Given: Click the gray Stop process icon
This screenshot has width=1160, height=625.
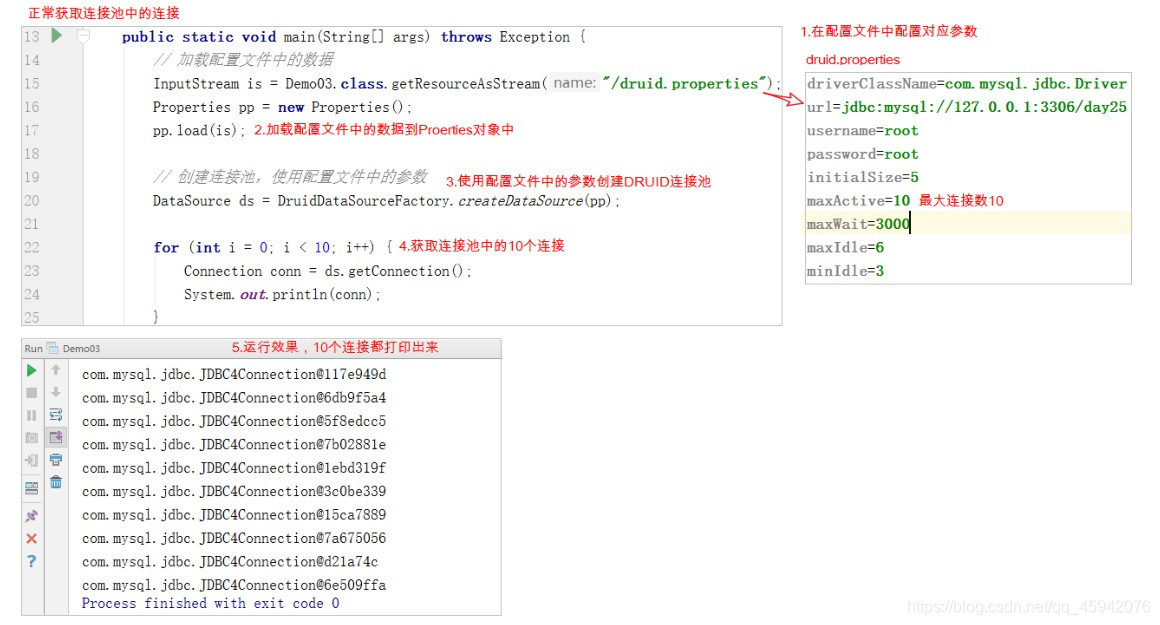Looking at the screenshot, I should click(x=31, y=393).
